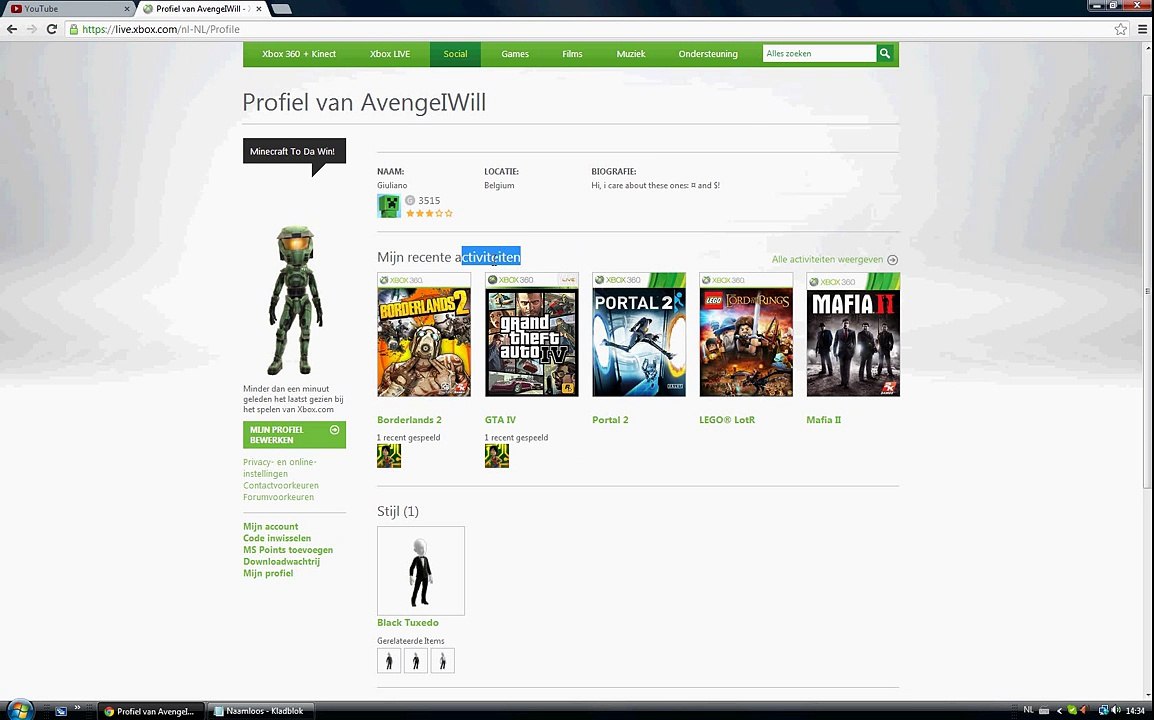
Task: Click Profiel van Avengel taskbar button
Action: 150,711
